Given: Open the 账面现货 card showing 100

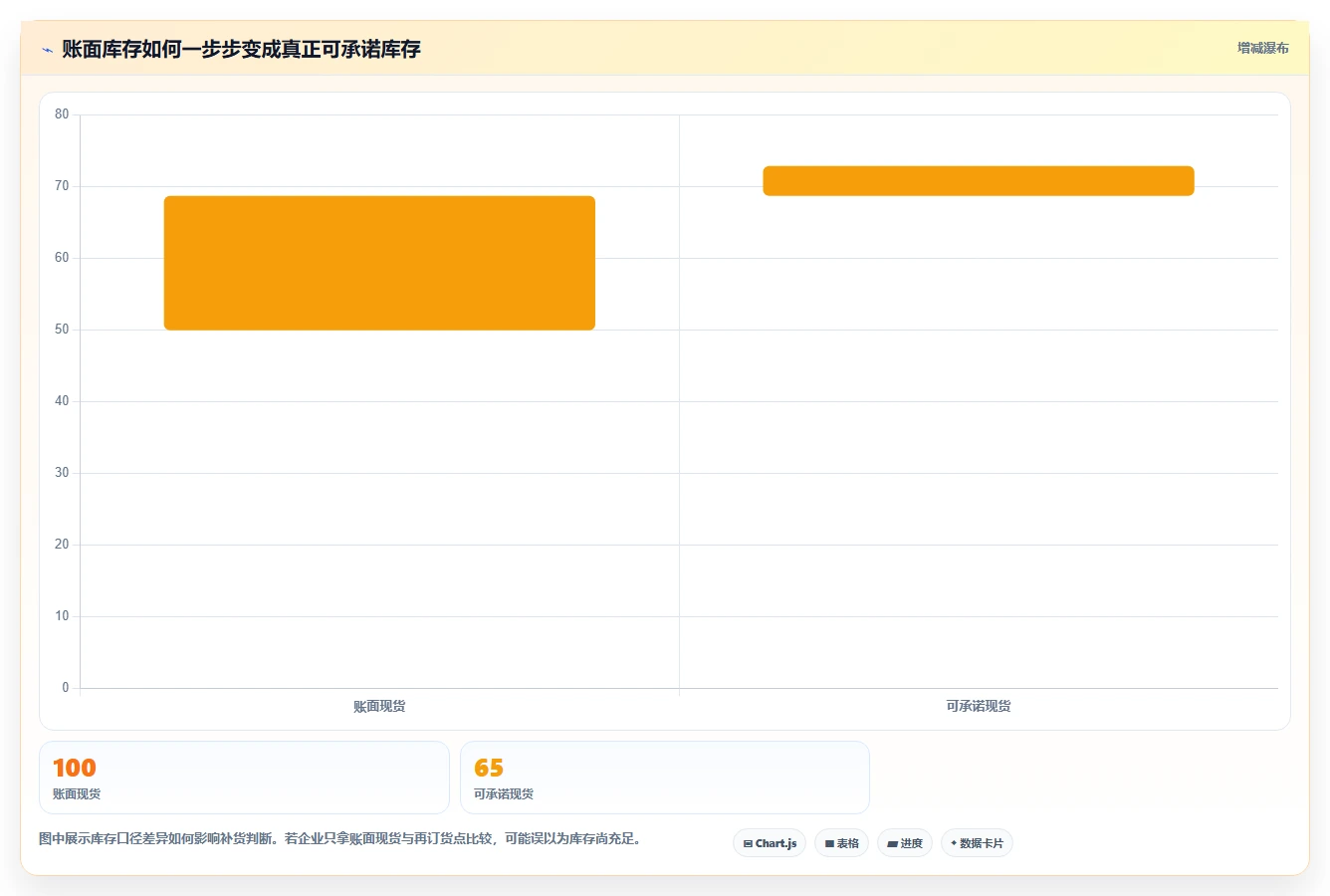Looking at the screenshot, I should [x=244, y=778].
